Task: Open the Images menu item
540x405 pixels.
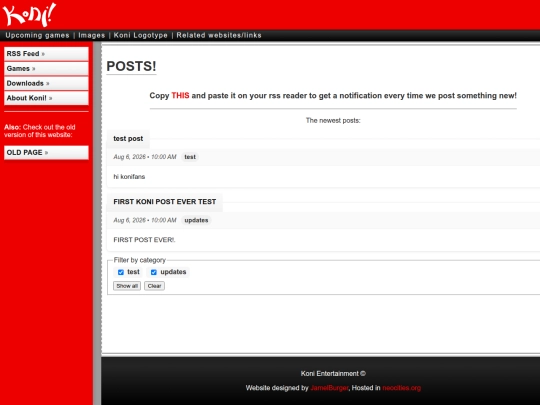Action: tap(92, 35)
